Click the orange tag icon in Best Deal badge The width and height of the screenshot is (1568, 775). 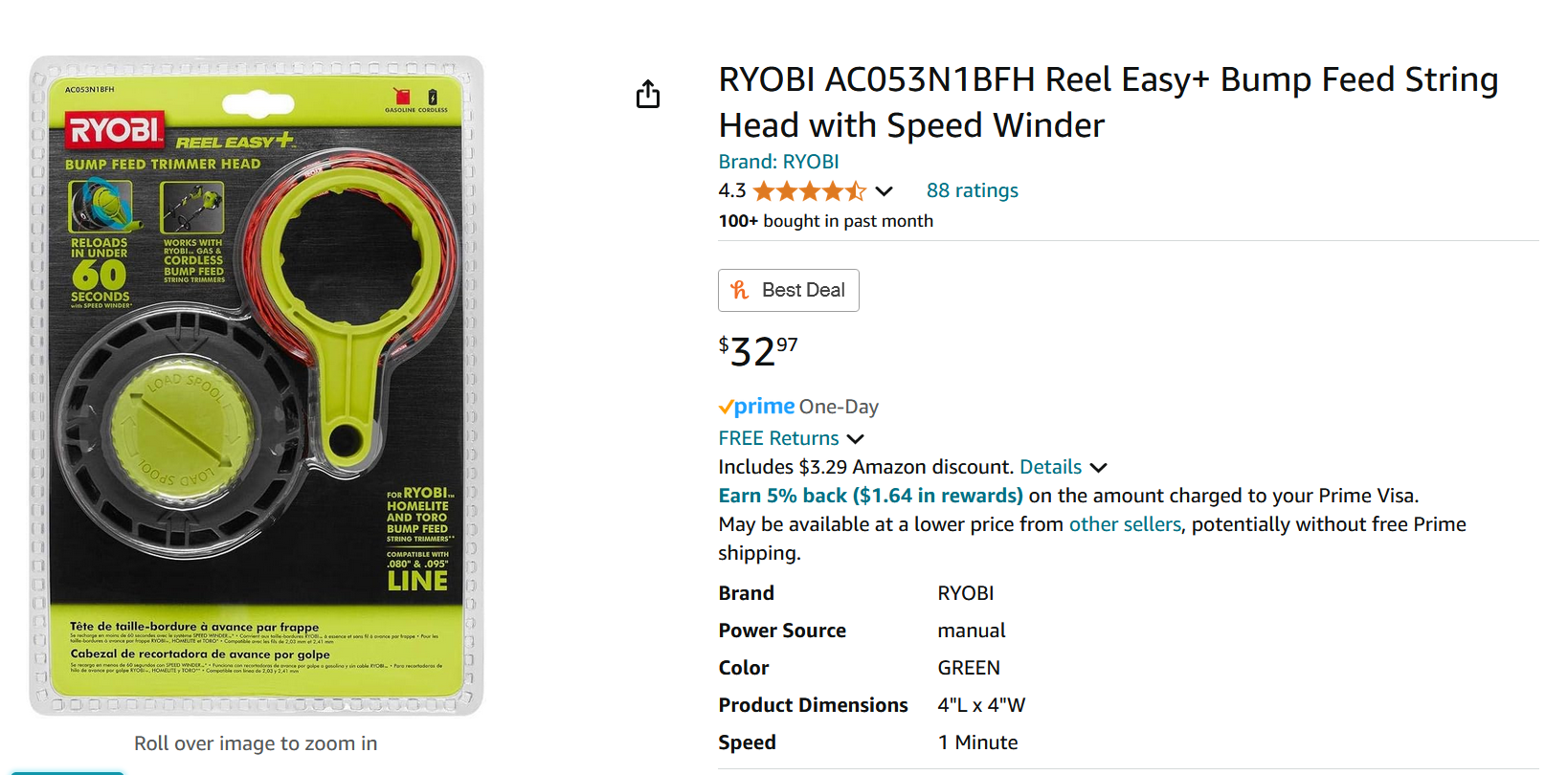coord(739,290)
